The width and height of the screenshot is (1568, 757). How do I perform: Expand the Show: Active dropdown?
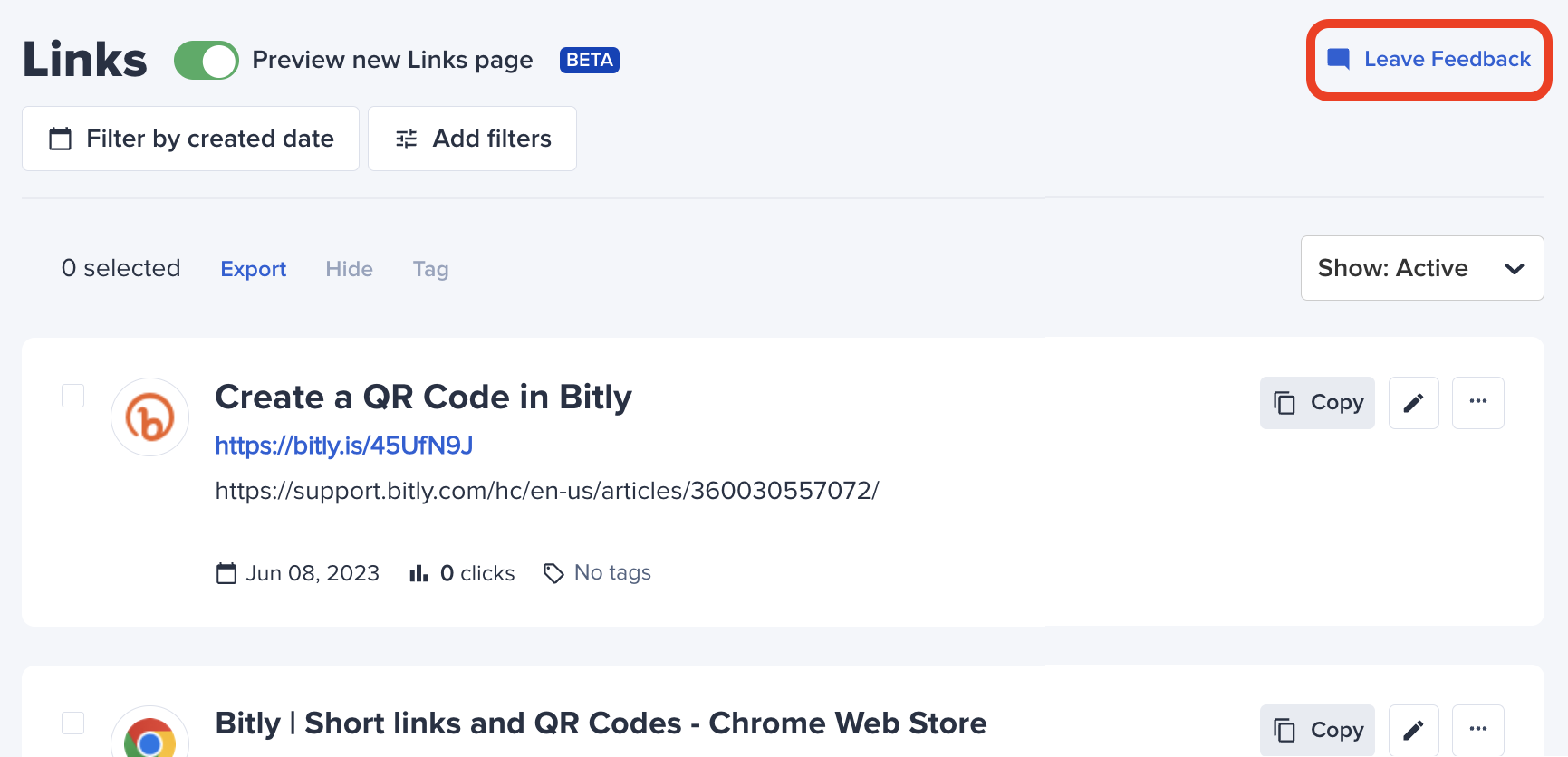pos(1422,268)
